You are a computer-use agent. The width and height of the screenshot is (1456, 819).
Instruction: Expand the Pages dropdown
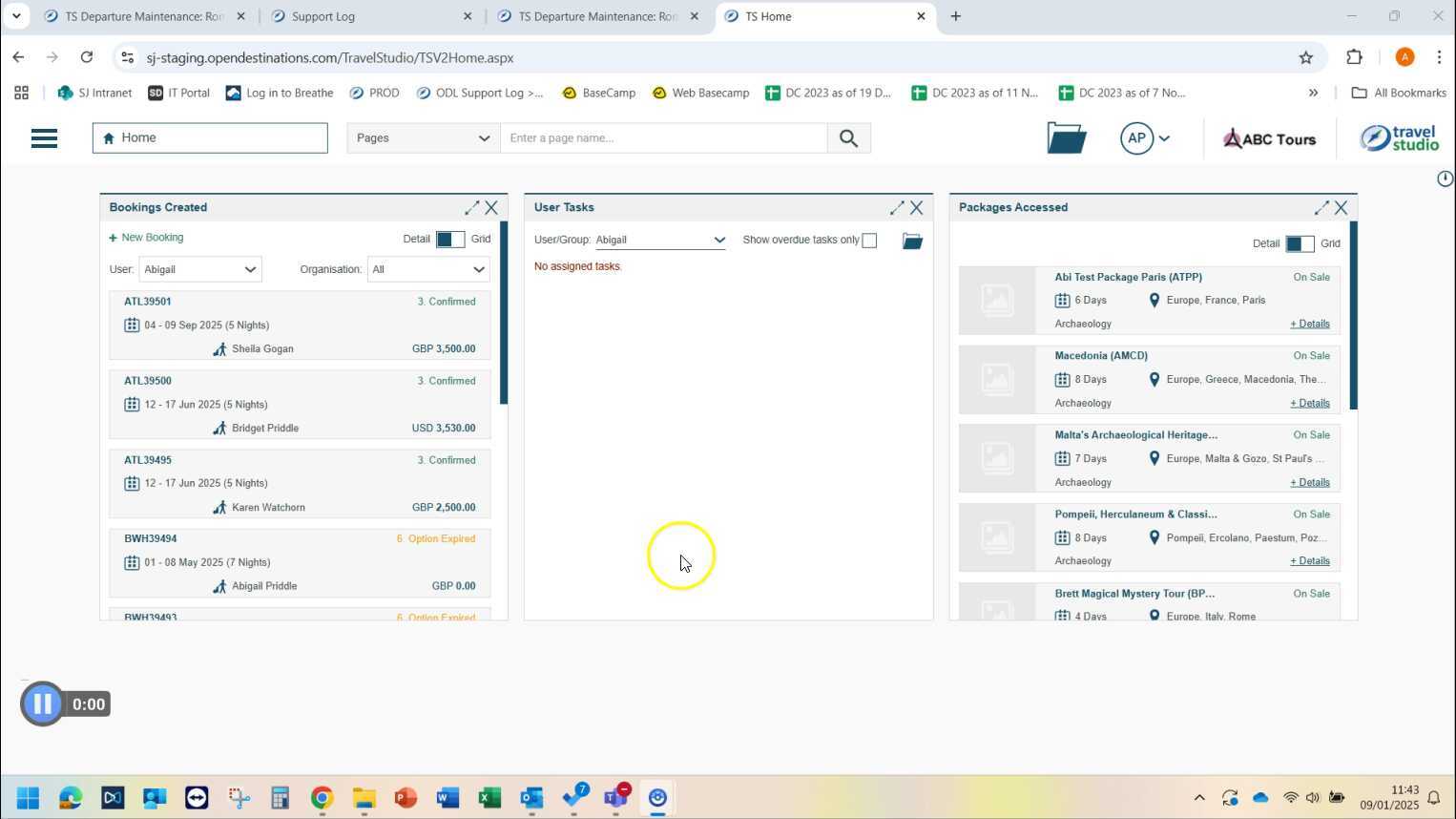tap(423, 138)
